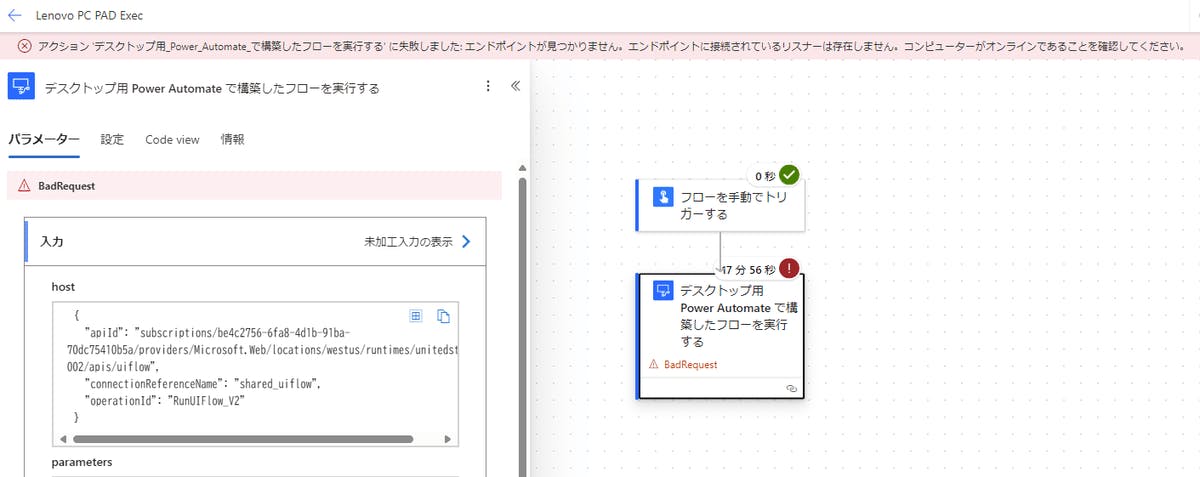The image size is (1200, 477).
Task: Open the 情報 tab
Action: tap(233, 140)
